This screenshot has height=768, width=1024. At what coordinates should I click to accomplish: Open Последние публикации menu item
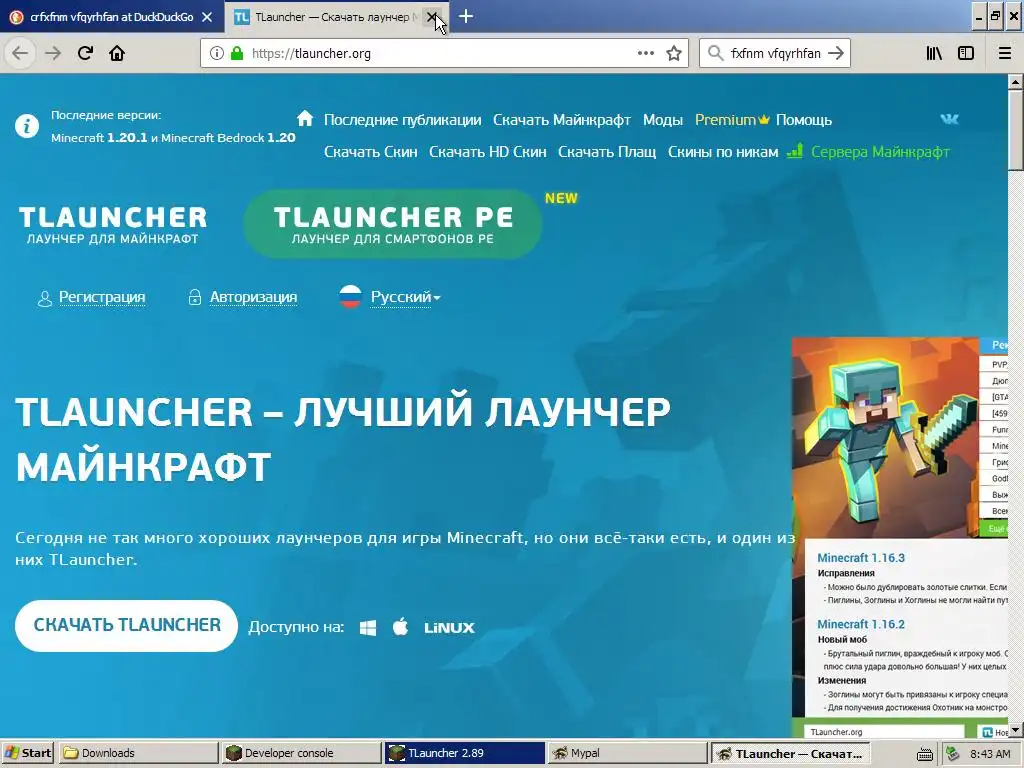pos(402,120)
